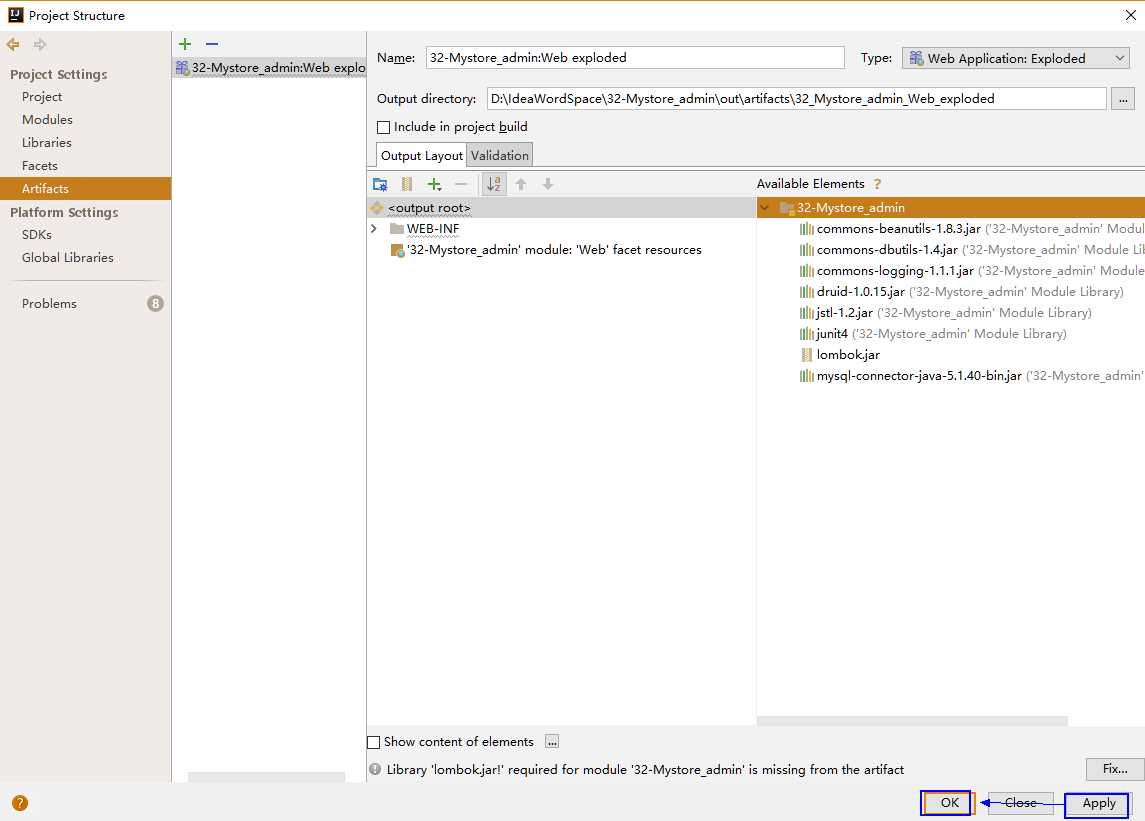Click the Output directory path field
The width and height of the screenshot is (1145, 821).
(796, 99)
